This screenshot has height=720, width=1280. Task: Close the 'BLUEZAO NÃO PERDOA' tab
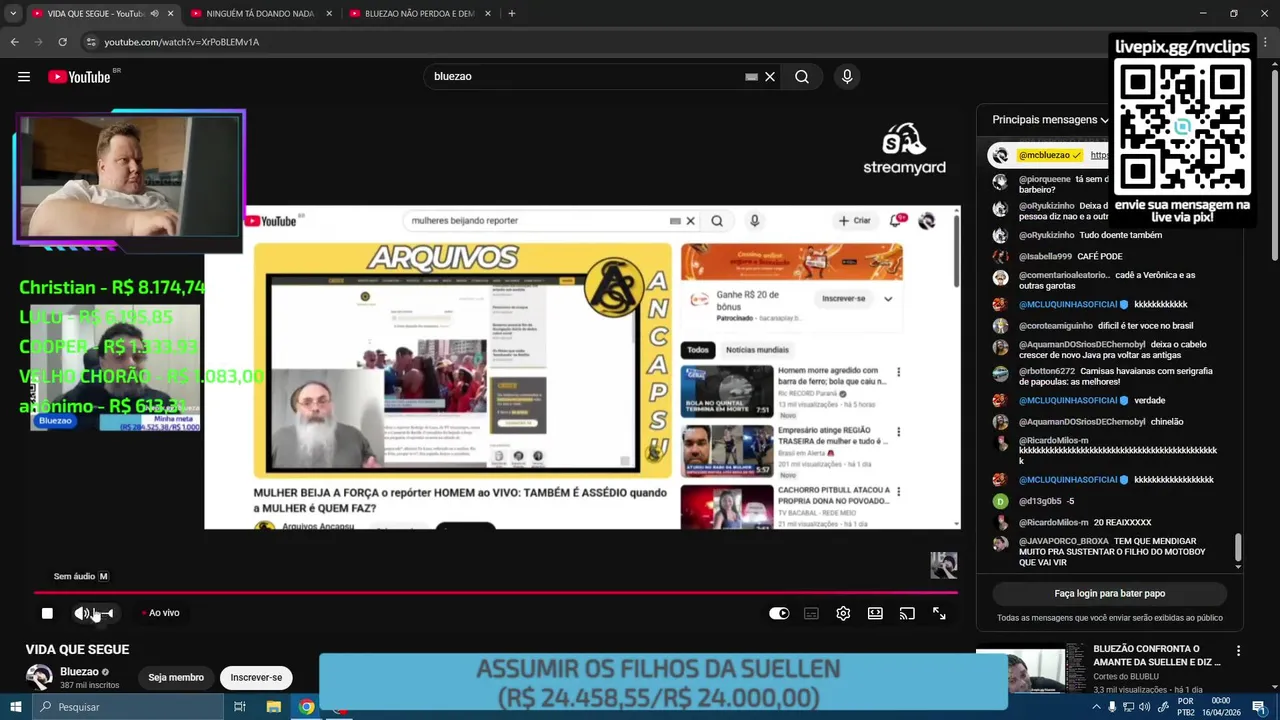click(488, 14)
